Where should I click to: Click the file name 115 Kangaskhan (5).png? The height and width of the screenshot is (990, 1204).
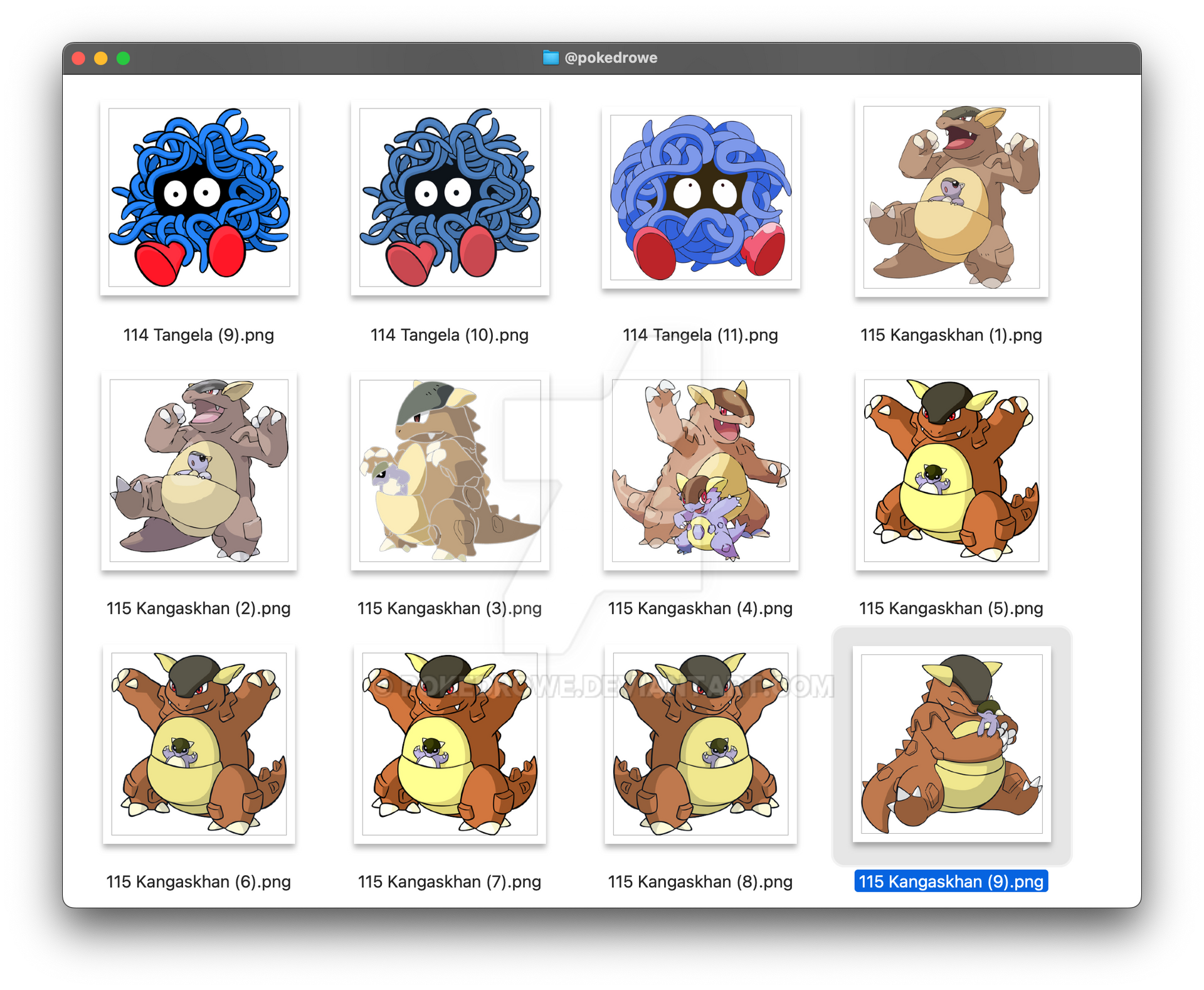(x=951, y=609)
